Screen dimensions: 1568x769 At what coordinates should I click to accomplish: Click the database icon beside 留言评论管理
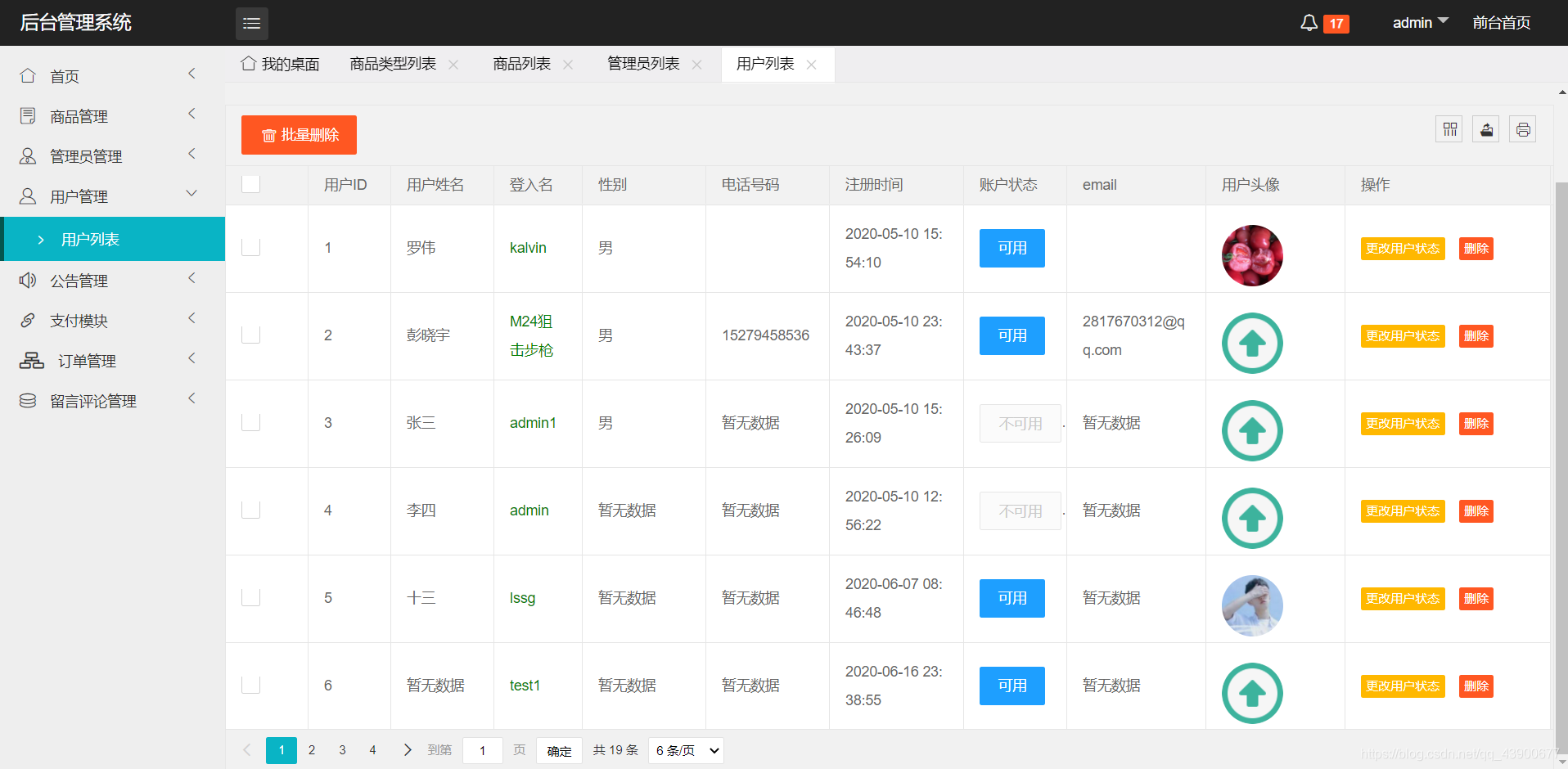[x=28, y=400]
